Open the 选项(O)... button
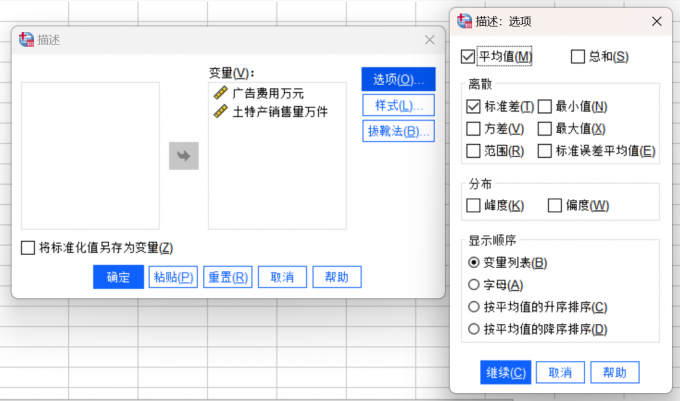The width and height of the screenshot is (680, 401). tap(398, 79)
